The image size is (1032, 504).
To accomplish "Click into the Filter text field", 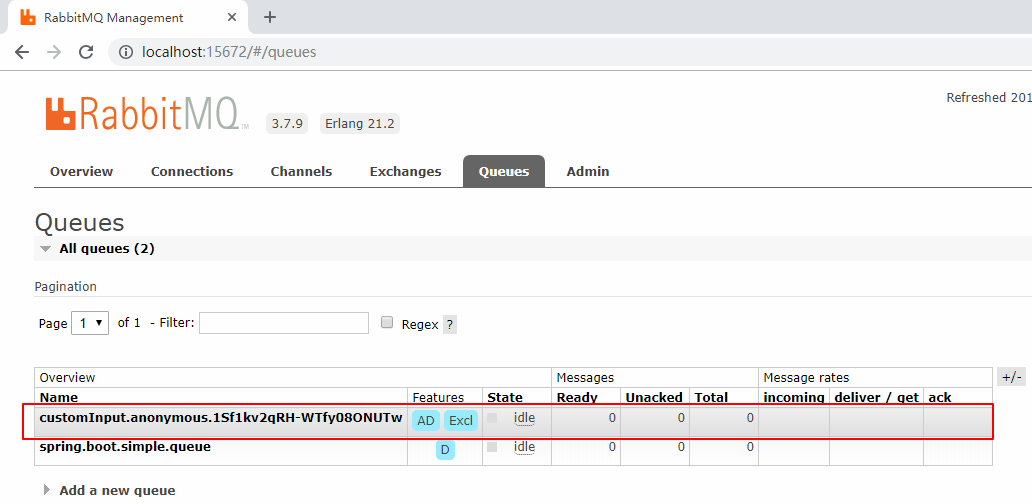I will (x=284, y=323).
